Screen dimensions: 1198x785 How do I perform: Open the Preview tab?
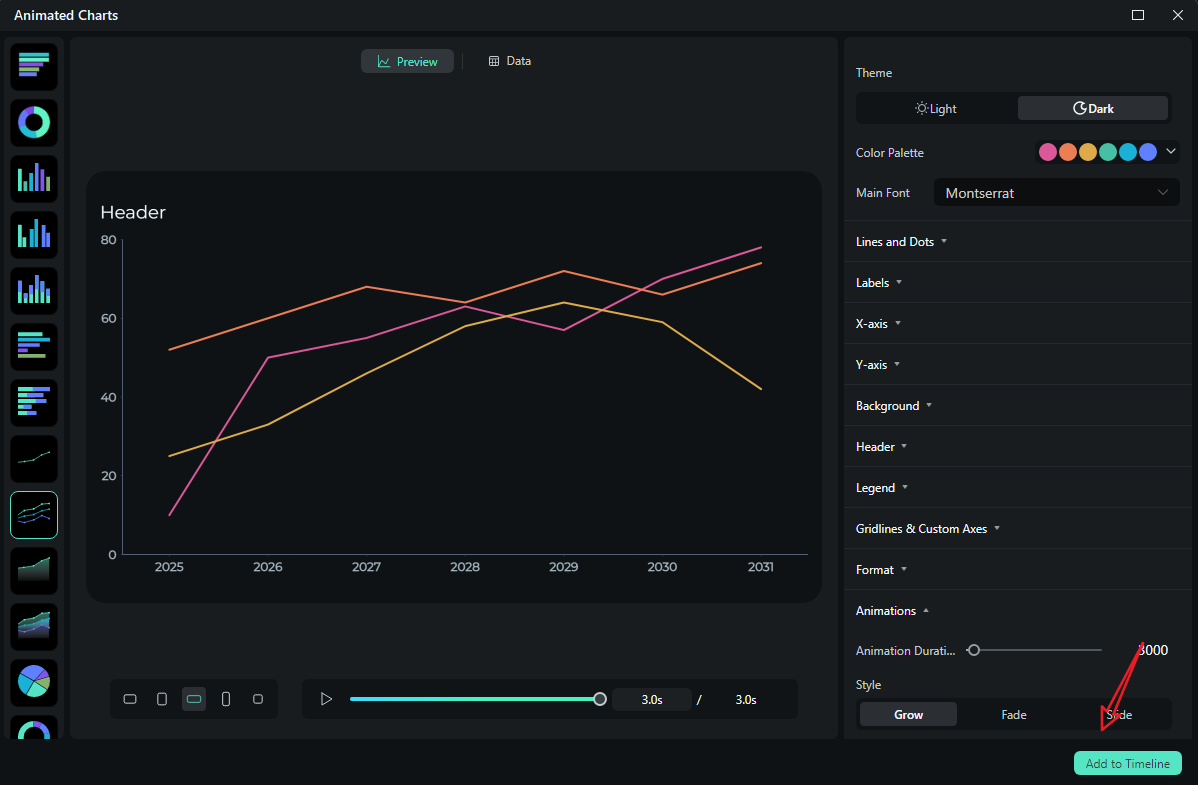(x=407, y=61)
